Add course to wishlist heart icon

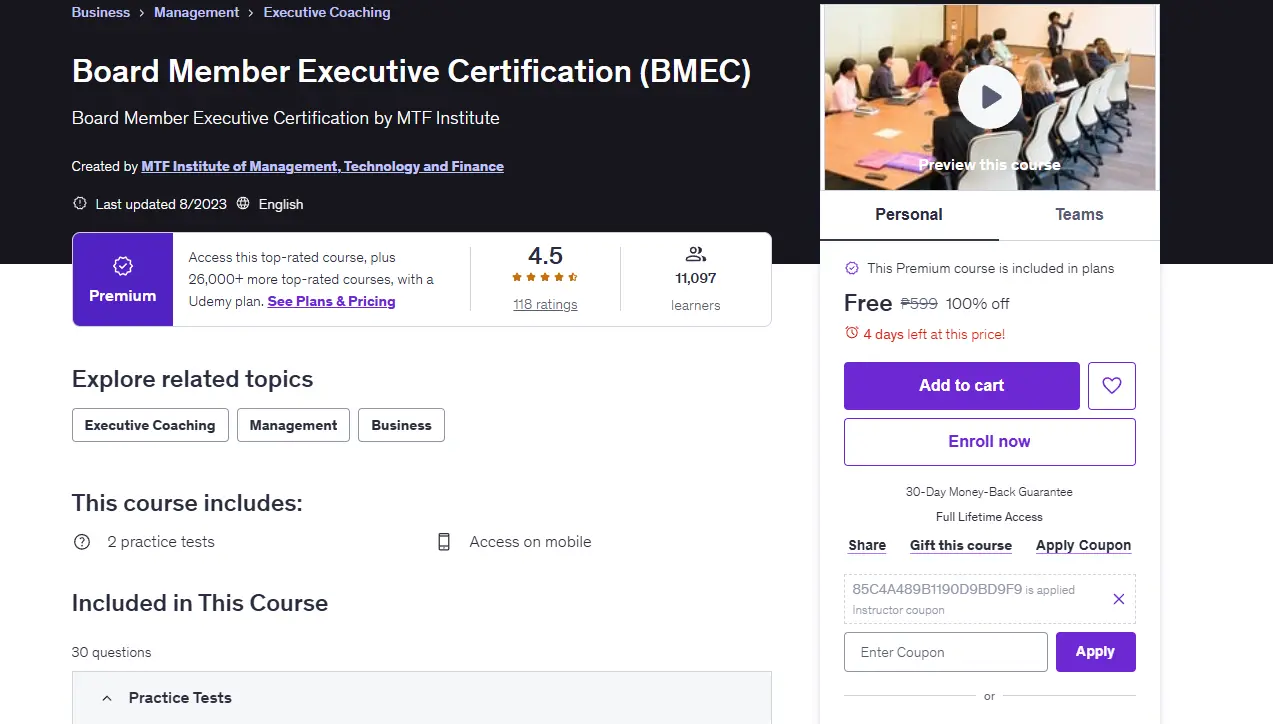click(x=1112, y=386)
